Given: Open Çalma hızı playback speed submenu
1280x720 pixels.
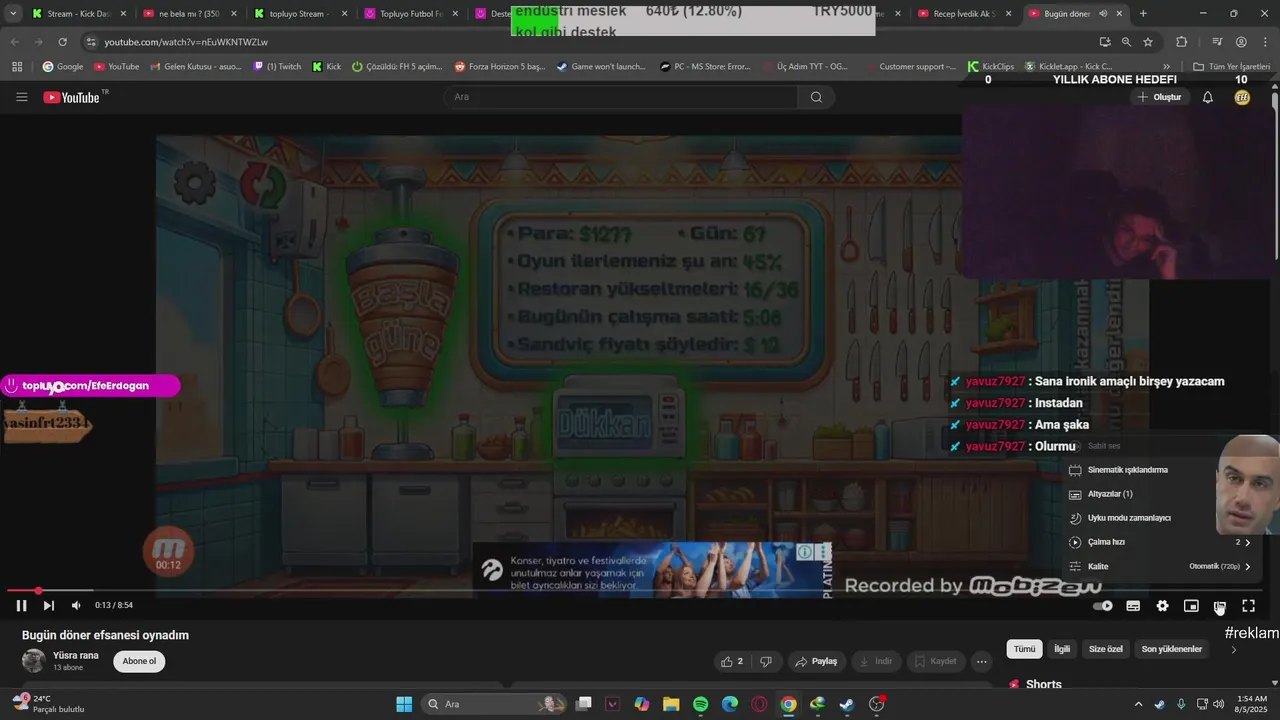Looking at the screenshot, I should (x=1162, y=542).
